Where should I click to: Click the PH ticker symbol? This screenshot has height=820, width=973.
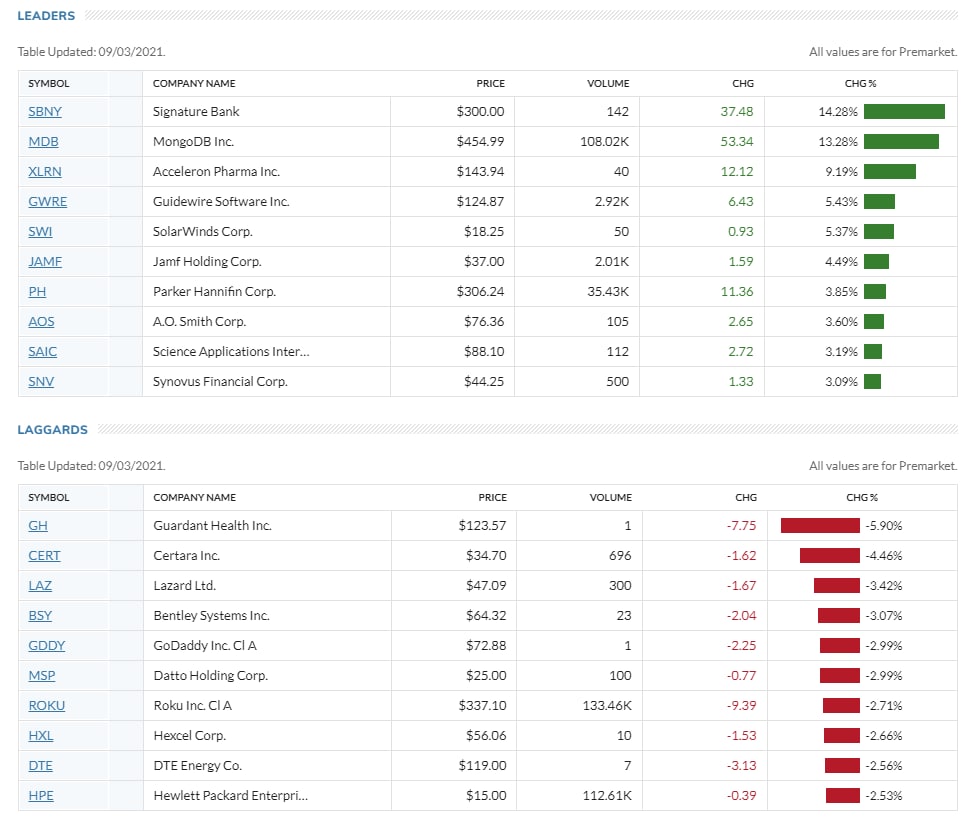point(37,292)
